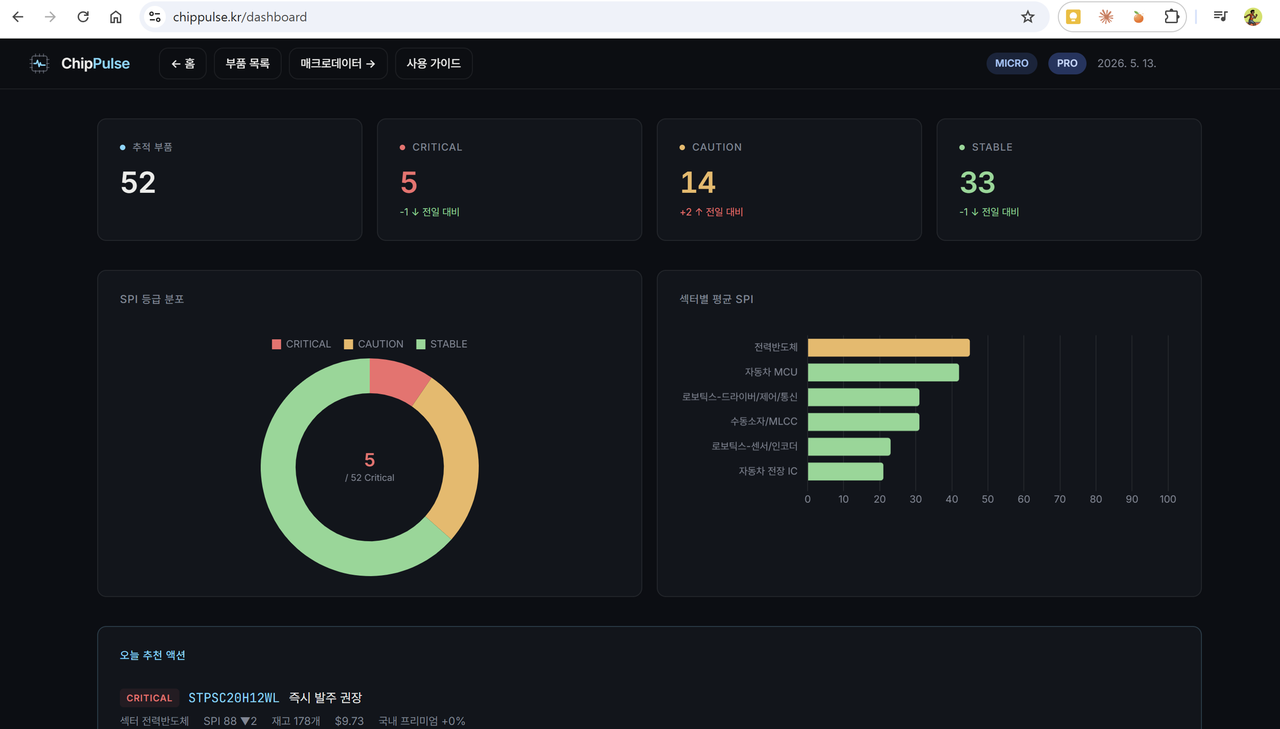The width and height of the screenshot is (1280, 729).
Task: View site information icon in address bar
Action: tap(155, 17)
